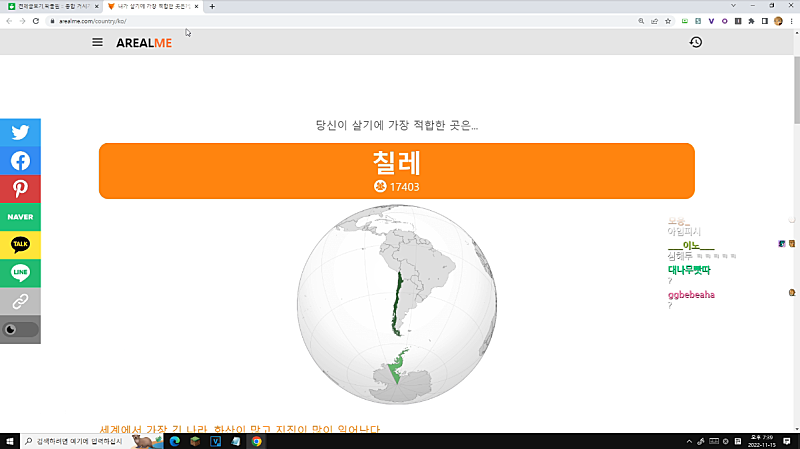Focus the address bar URL
This screenshot has height=449, width=800.
pos(92,21)
